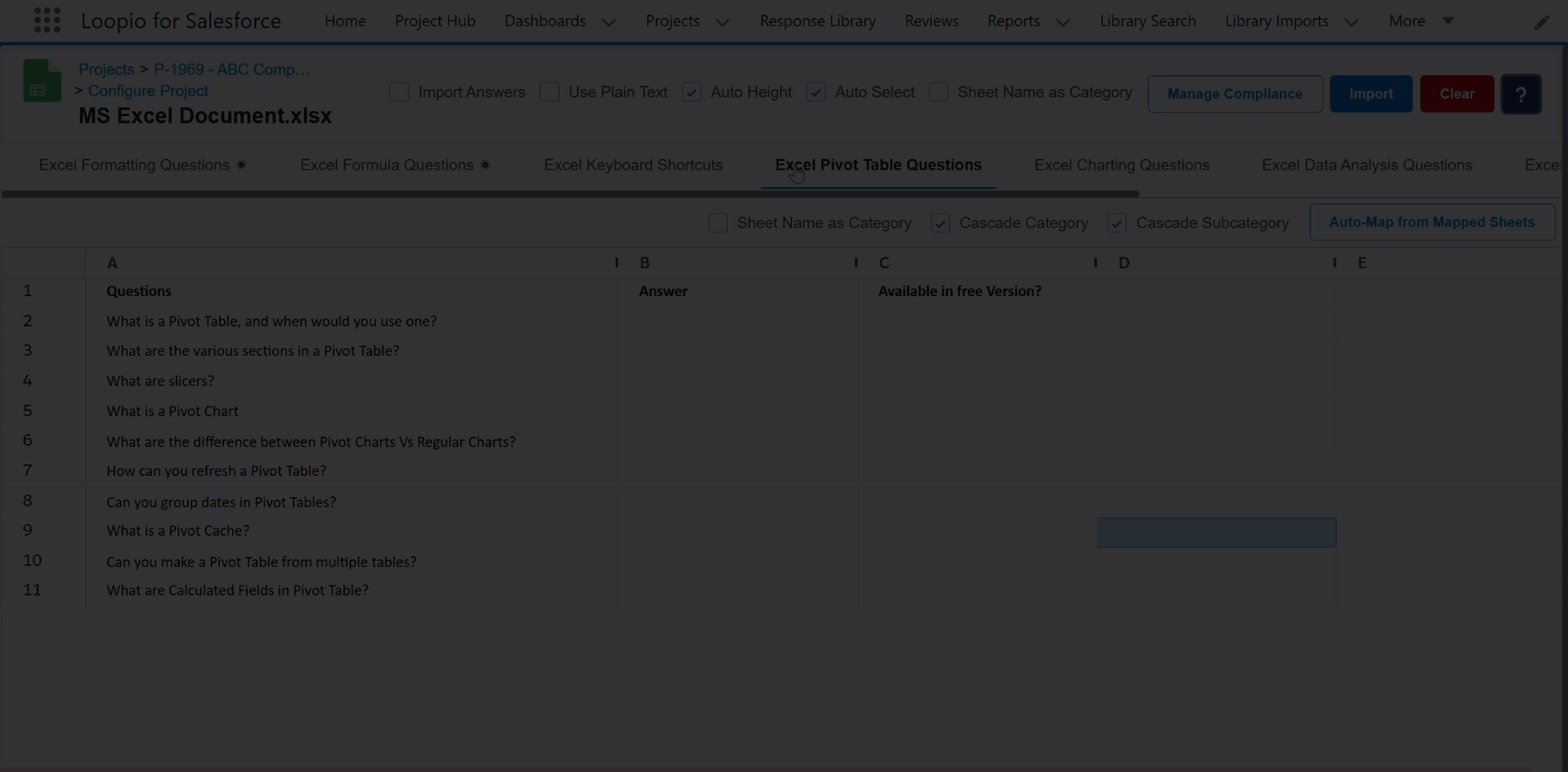Click 'What are slicers?' cell

[x=352, y=381]
